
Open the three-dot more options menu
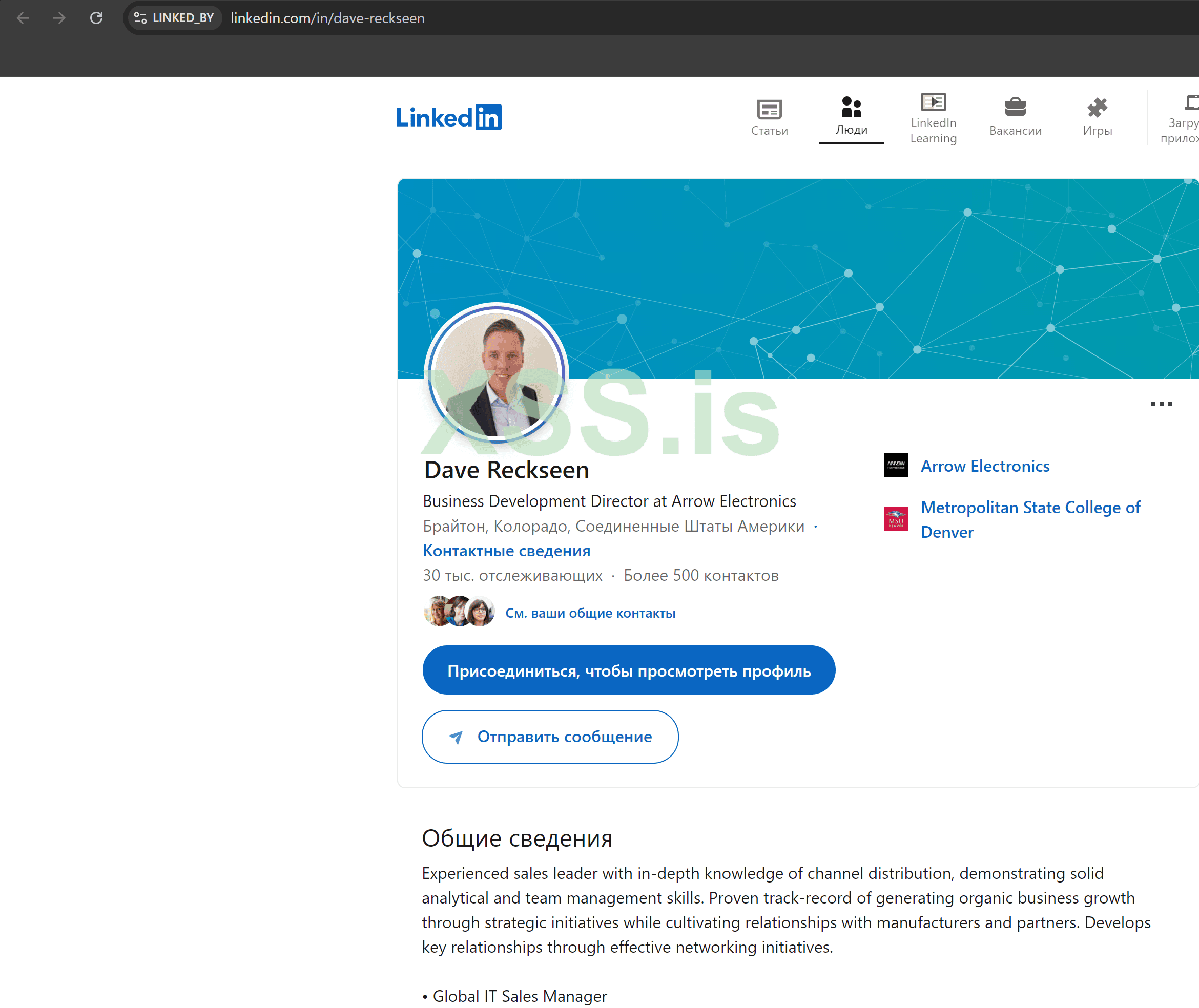click(x=1161, y=404)
